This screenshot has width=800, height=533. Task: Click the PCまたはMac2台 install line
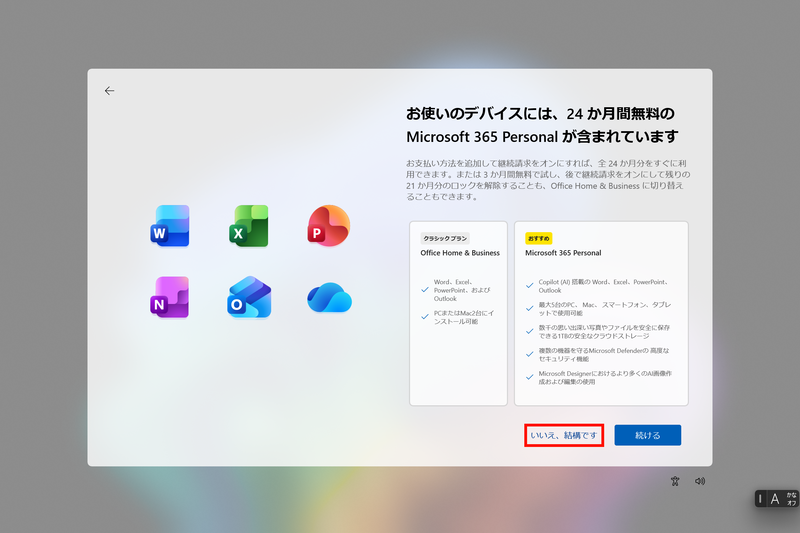(x=464, y=317)
